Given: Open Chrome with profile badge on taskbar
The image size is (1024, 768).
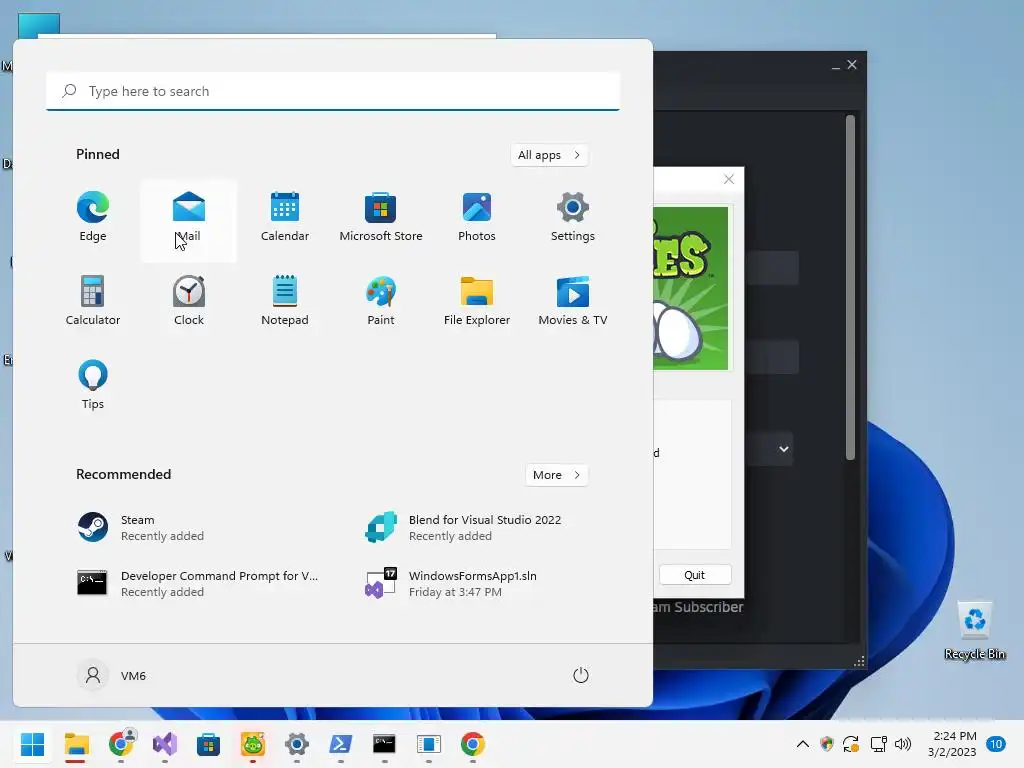Looking at the screenshot, I should [121, 744].
